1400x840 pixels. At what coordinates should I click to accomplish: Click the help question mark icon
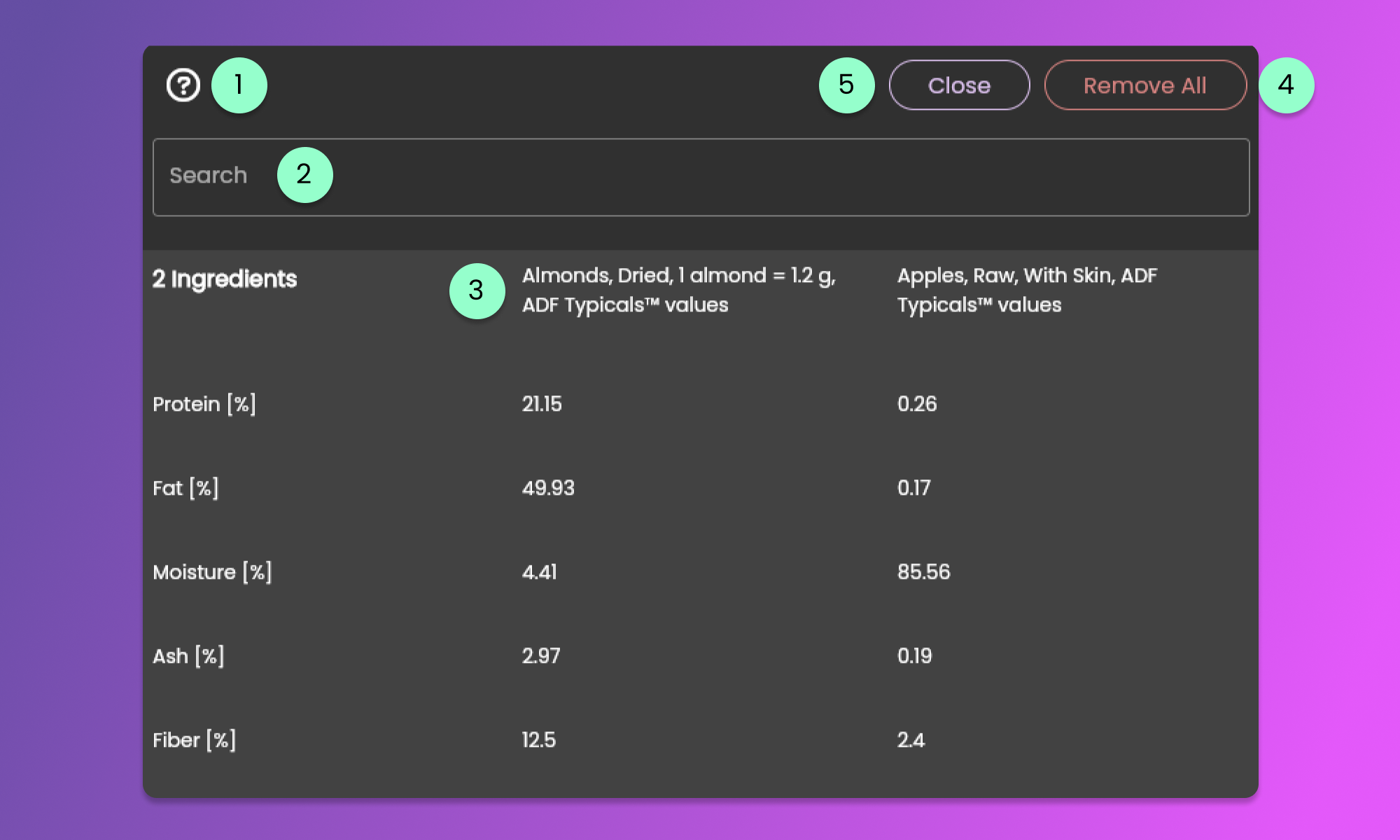tap(183, 85)
